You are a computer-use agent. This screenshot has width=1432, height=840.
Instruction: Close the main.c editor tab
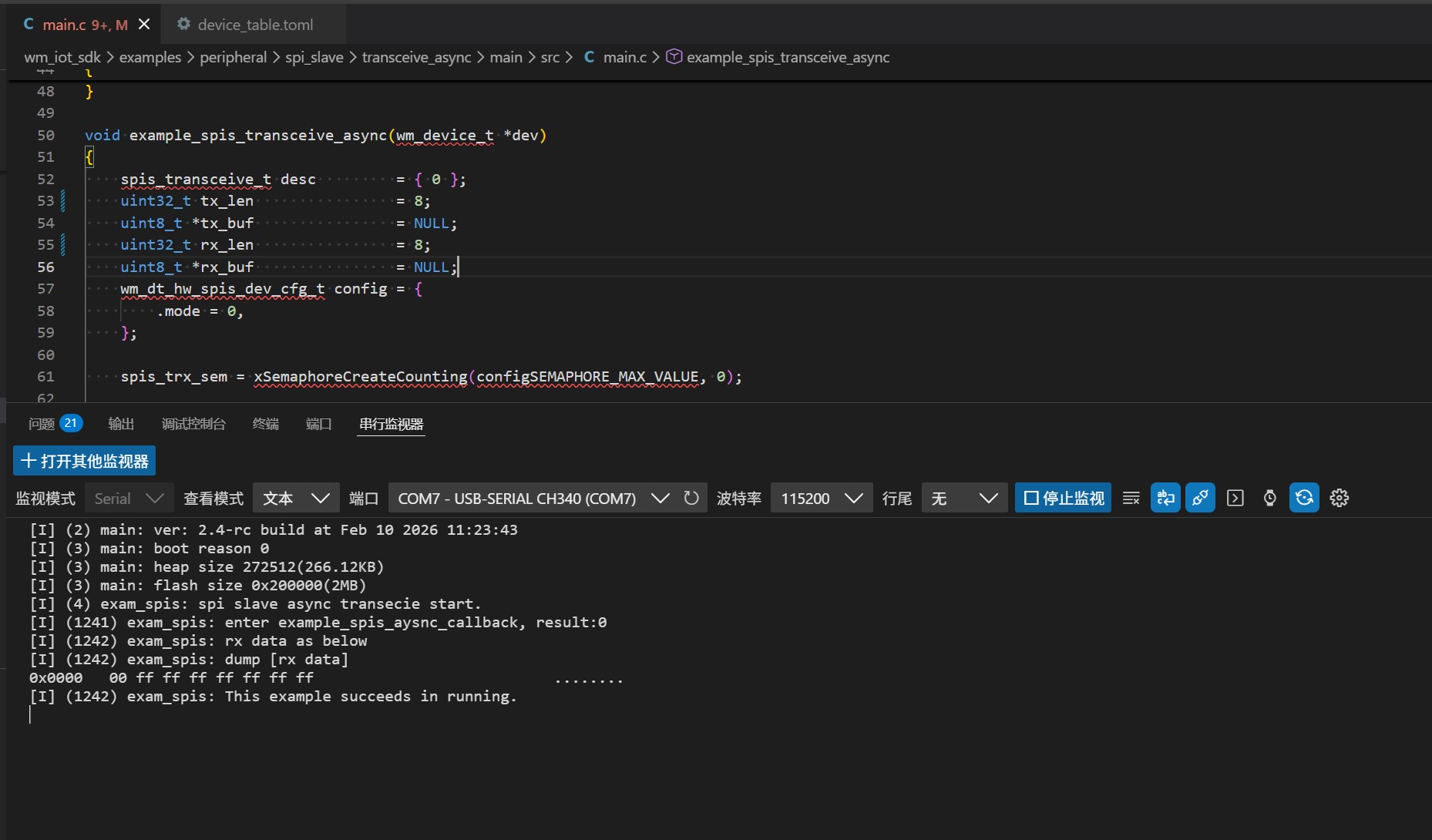pyautogui.click(x=144, y=25)
